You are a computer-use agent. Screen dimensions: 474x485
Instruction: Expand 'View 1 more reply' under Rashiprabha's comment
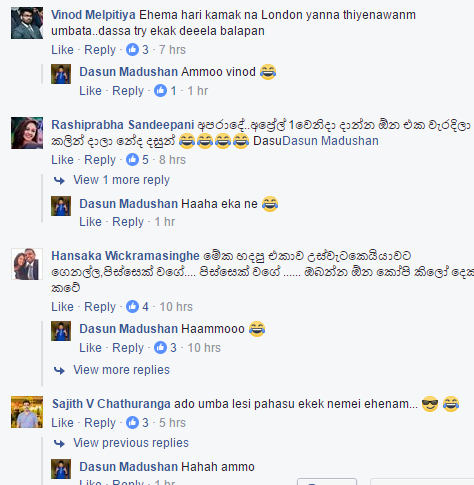pos(121,180)
